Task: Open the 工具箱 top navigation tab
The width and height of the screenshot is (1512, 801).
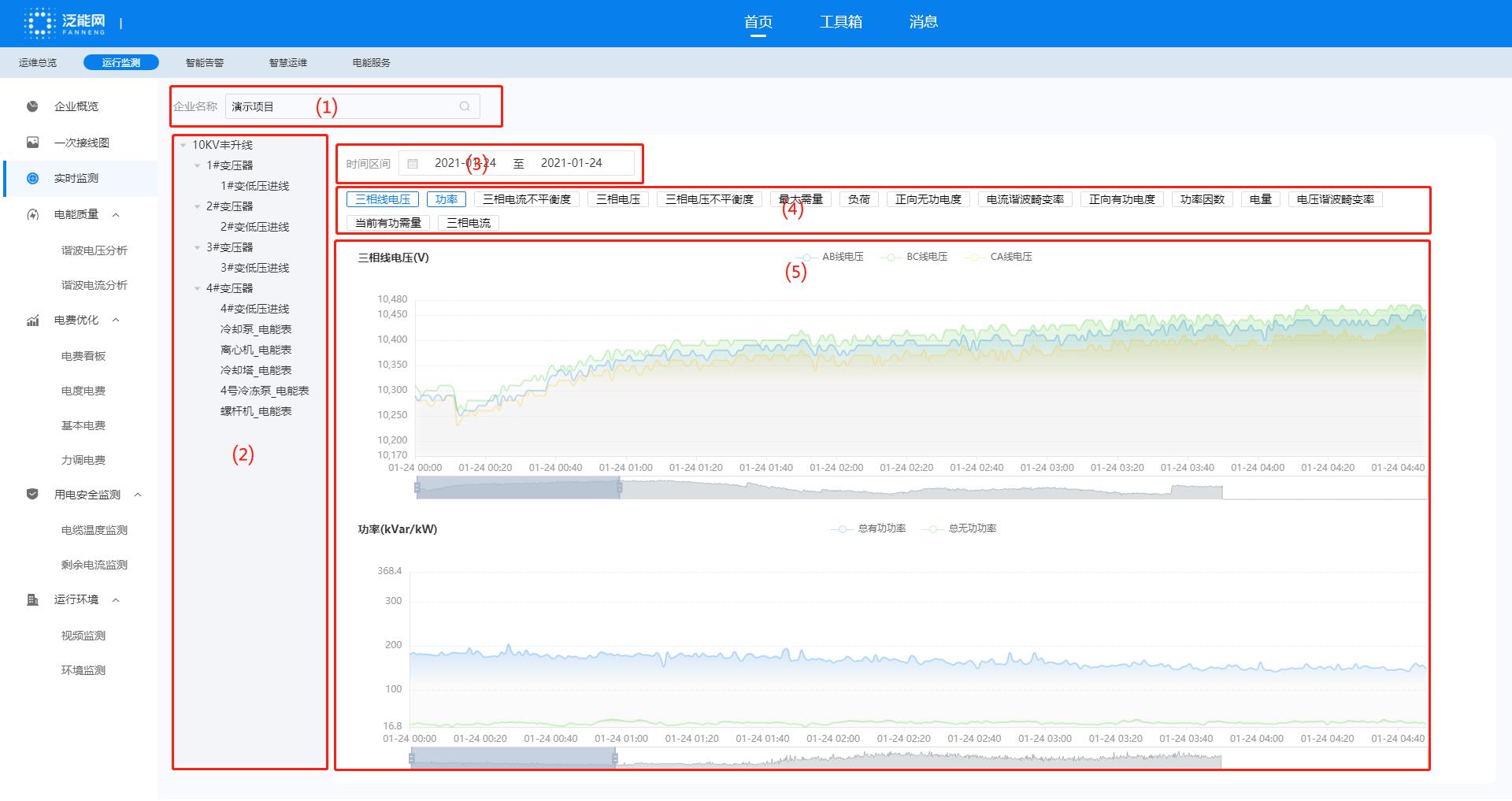Action: [841, 22]
